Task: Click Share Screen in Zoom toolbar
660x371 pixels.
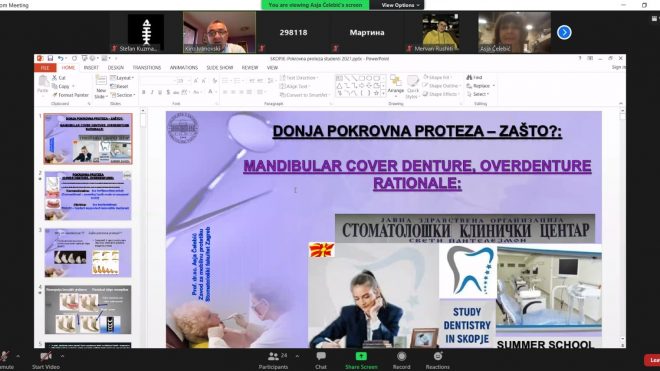Action: click(361, 360)
